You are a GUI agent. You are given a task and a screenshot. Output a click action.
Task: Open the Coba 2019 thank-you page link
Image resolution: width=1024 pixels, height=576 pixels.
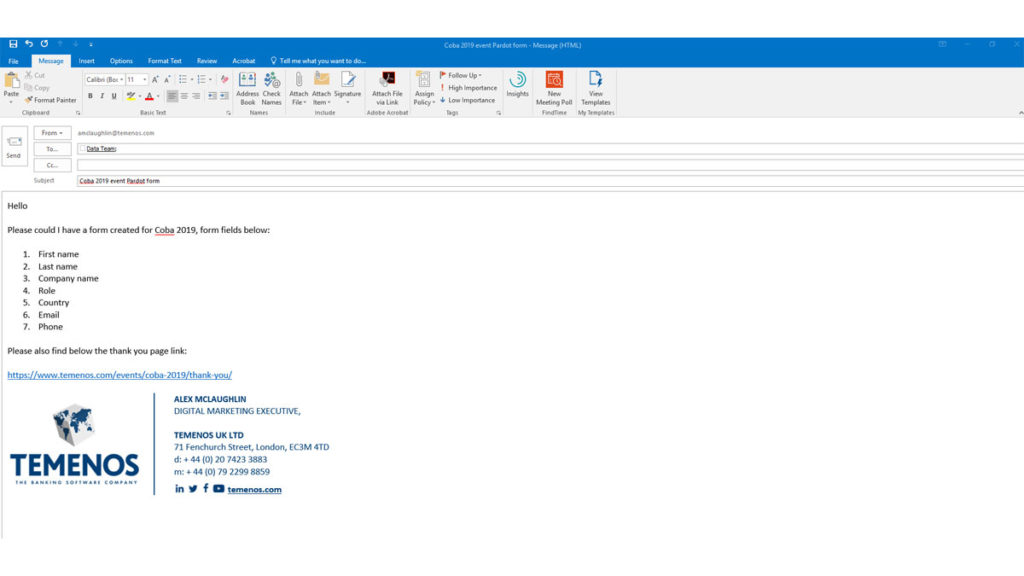(x=119, y=375)
